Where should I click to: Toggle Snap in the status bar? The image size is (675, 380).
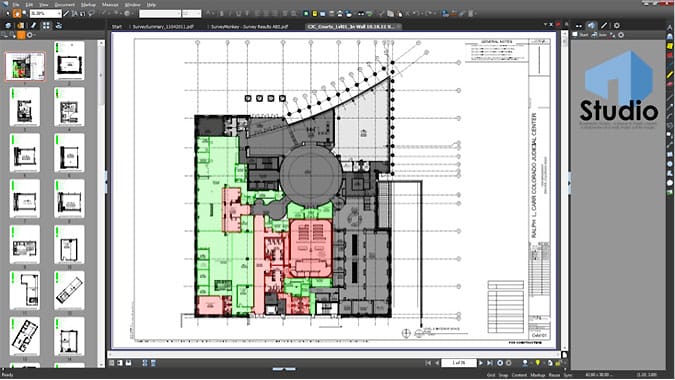503,375
